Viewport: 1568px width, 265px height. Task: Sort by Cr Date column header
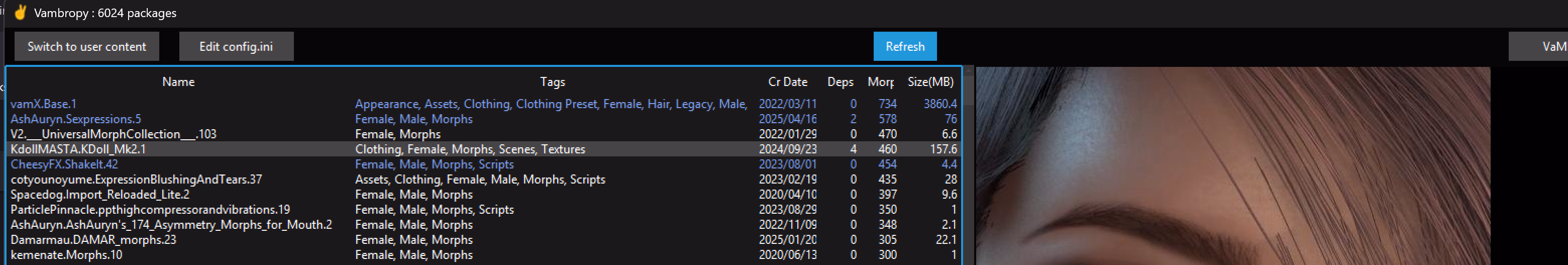pyautogui.click(x=787, y=81)
